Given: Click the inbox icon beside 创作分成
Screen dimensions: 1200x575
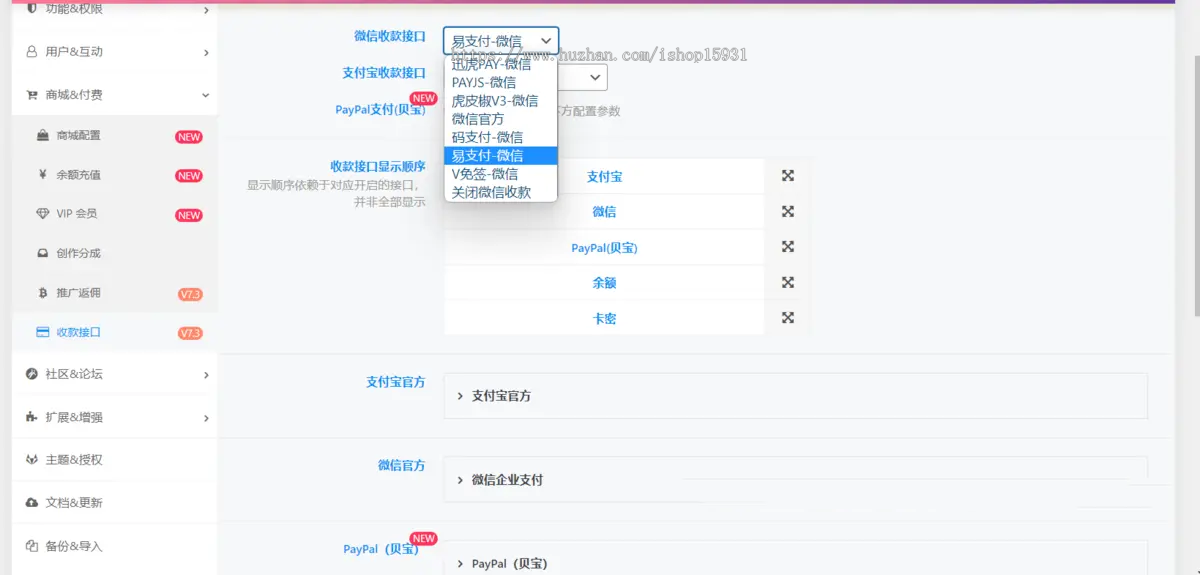Looking at the screenshot, I should 43,253.
